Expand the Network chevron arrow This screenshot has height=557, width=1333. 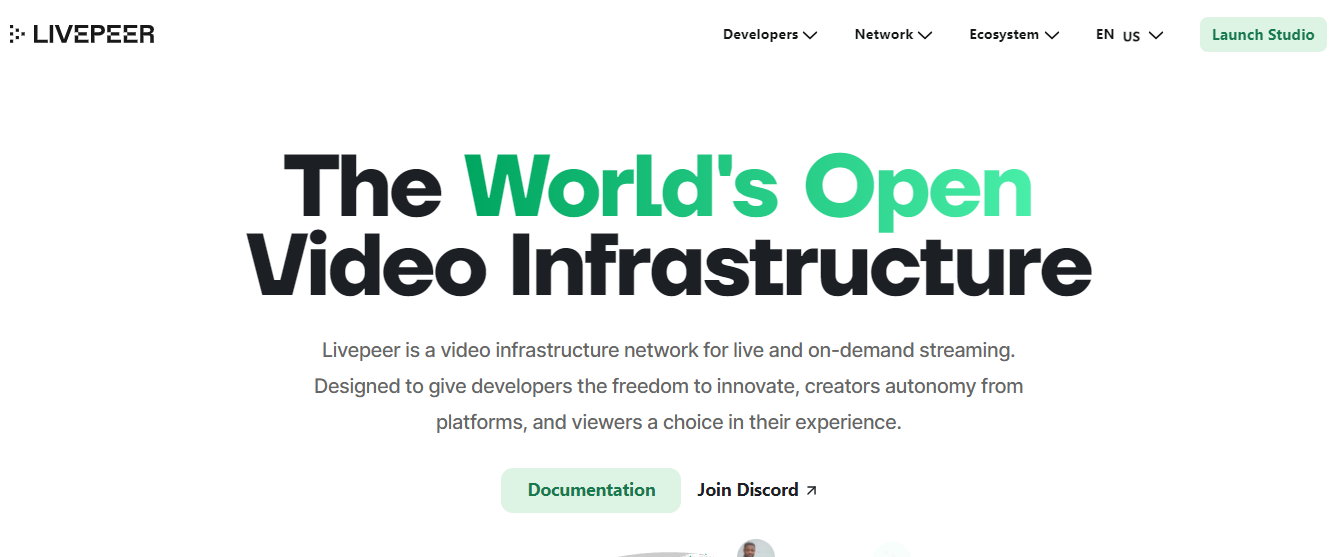tap(925, 35)
